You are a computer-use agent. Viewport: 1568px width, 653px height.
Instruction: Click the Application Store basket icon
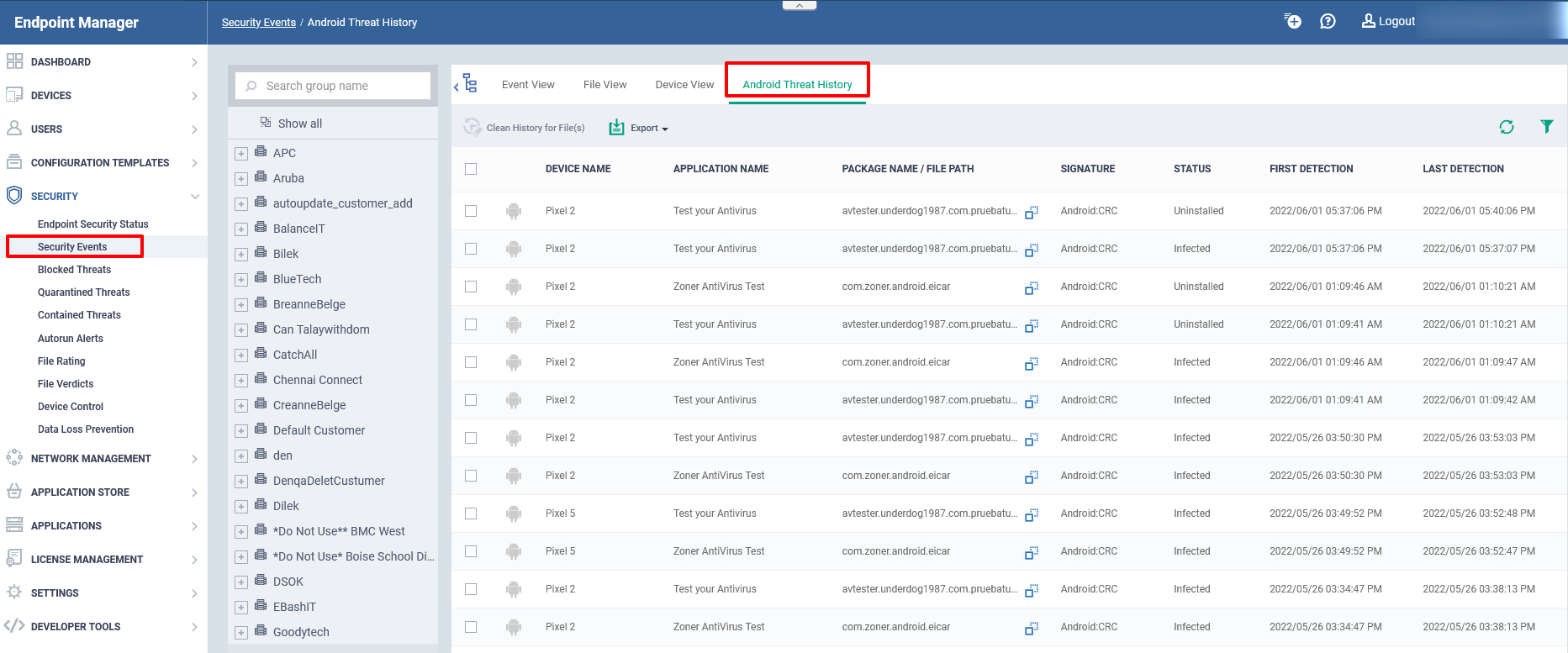14,492
